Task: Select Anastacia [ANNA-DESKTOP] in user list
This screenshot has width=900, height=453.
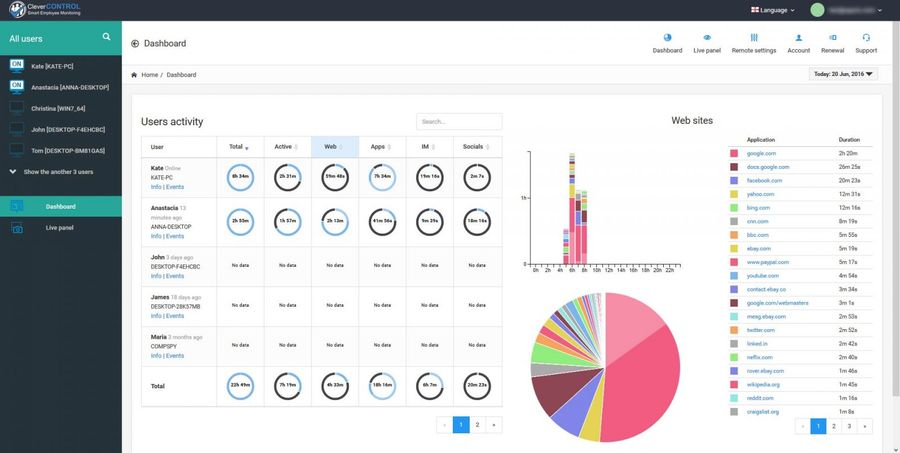Action: click(x=69, y=87)
